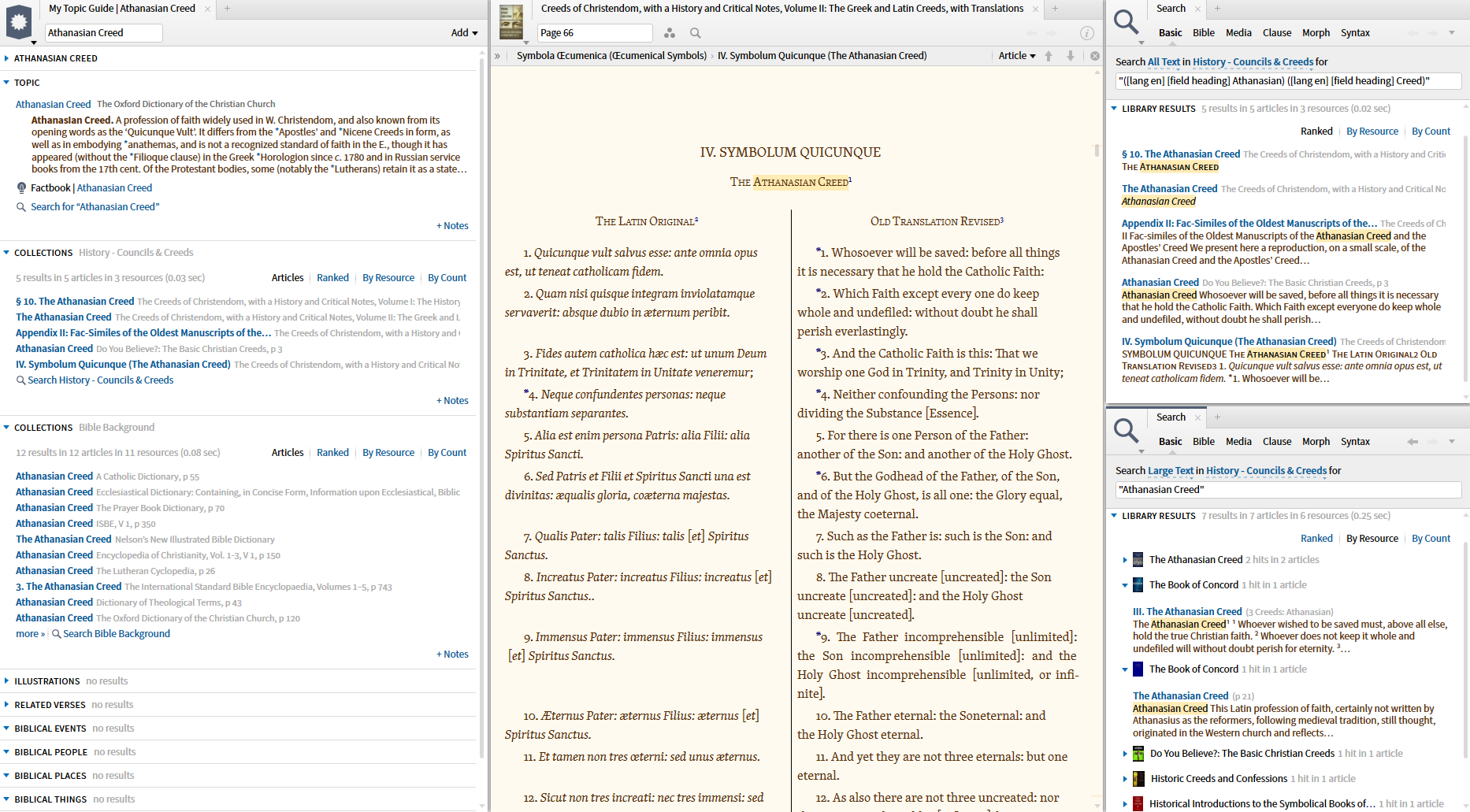Expand the contents pane chevron in the resource
The width and height of the screenshot is (1470, 812).
[x=497, y=56]
